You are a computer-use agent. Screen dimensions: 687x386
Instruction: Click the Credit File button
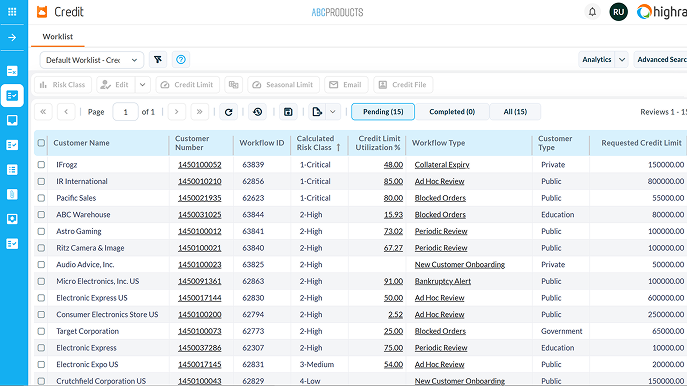[403, 85]
